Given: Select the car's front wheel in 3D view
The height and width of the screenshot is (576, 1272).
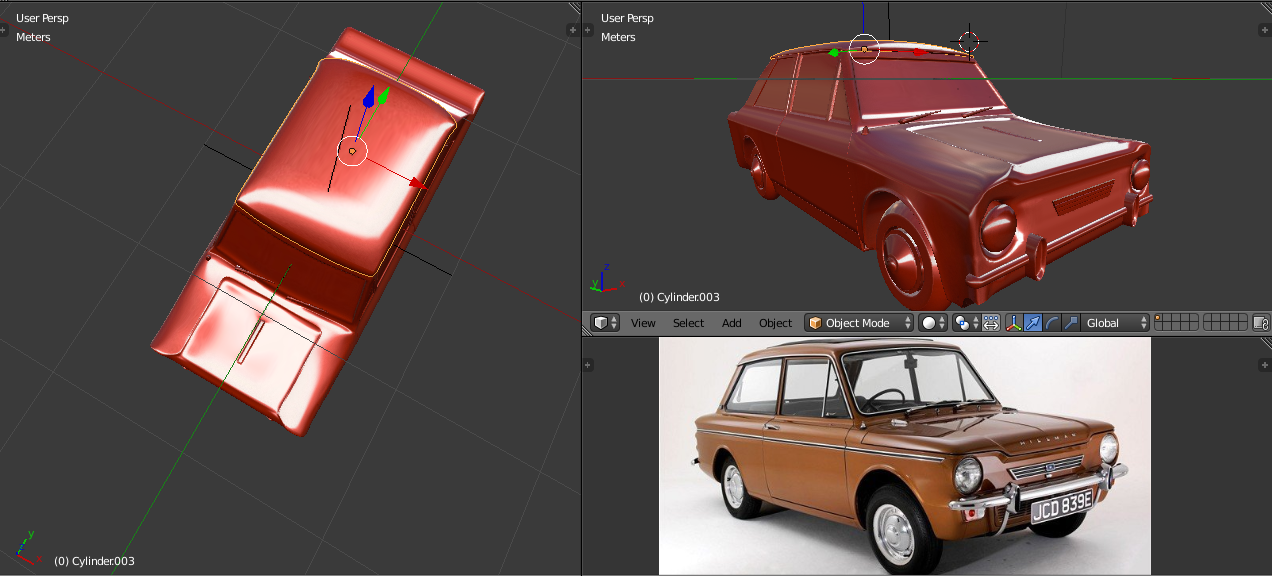Looking at the screenshot, I should click(908, 255).
